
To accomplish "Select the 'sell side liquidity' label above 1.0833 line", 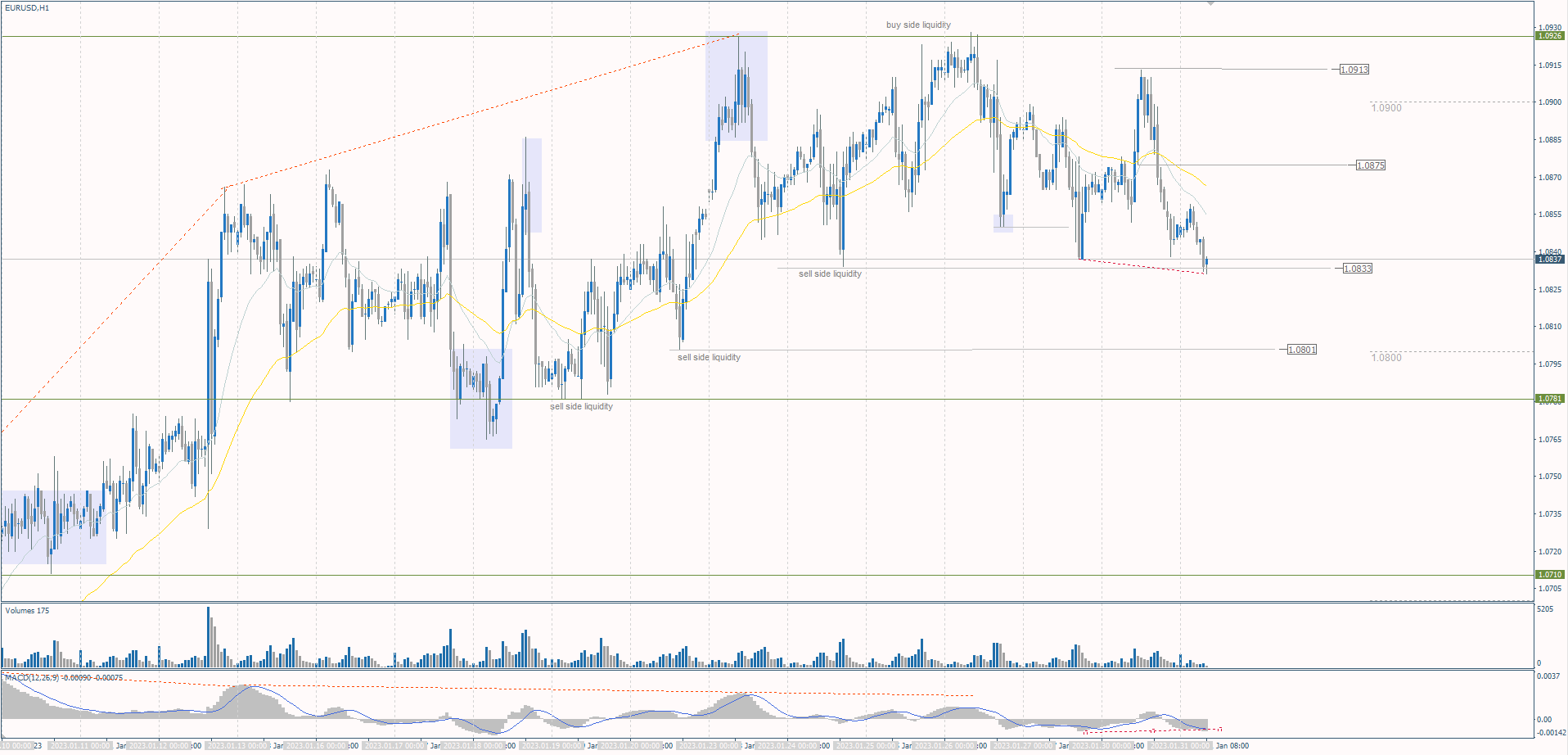I will [830, 274].
